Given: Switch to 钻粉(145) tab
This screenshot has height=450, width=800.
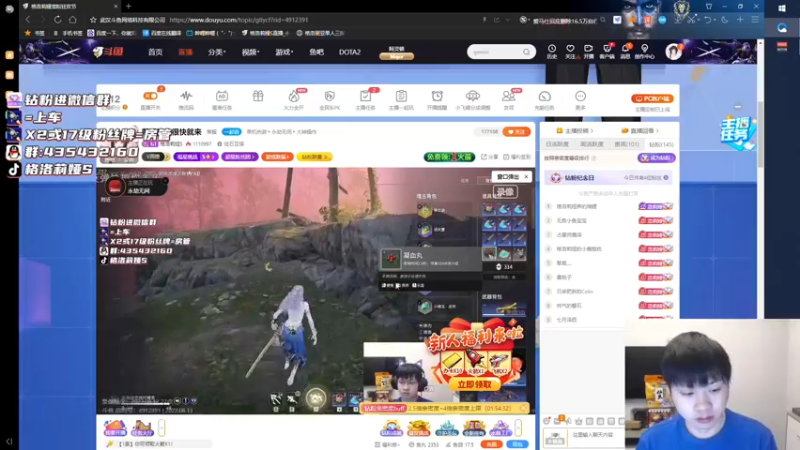Looking at the screenshot, I should coord(661,144).
